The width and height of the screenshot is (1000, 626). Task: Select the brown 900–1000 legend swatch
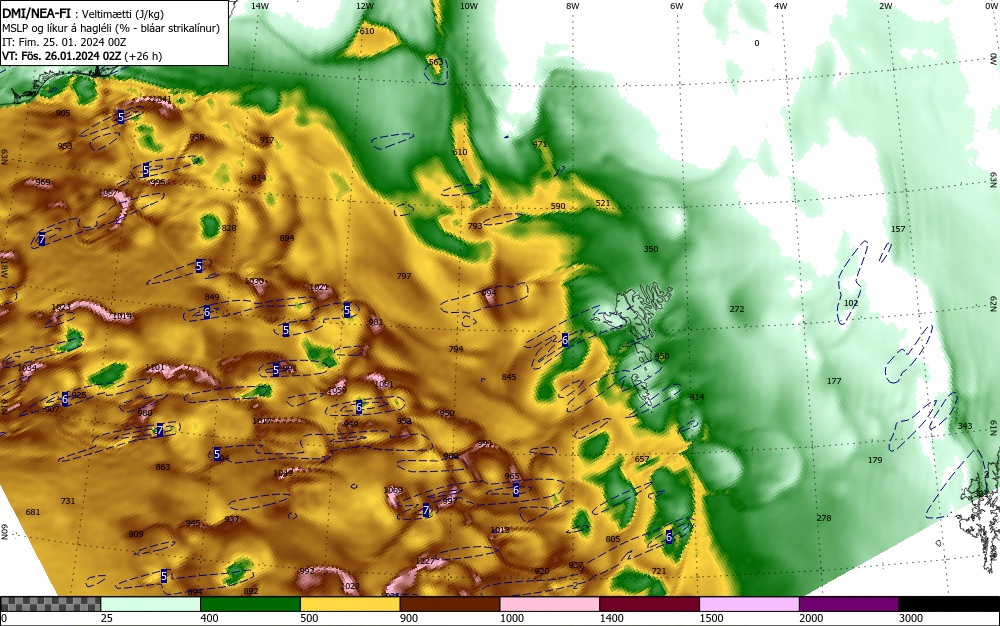450,604
